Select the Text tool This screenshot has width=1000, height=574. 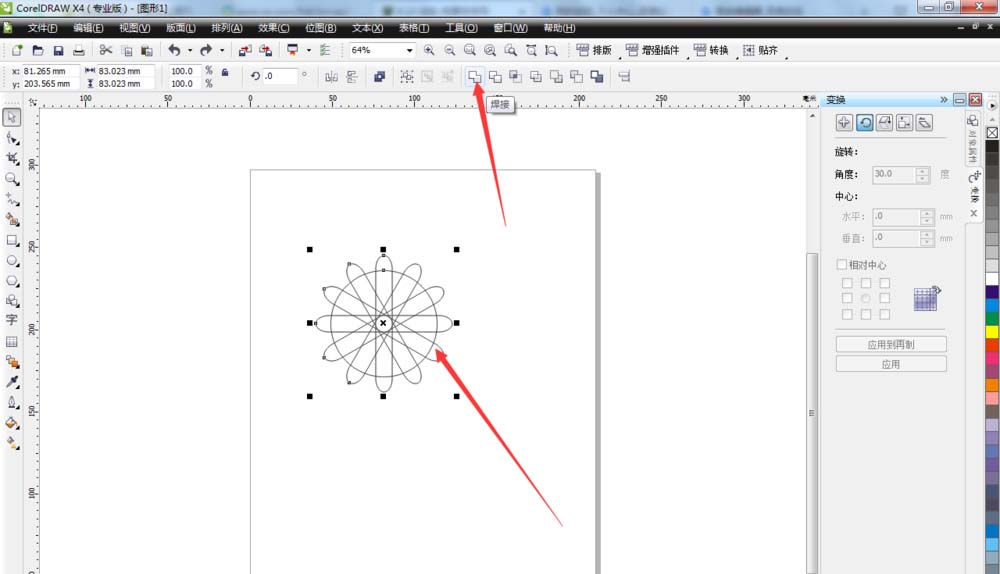pos(11,320)
